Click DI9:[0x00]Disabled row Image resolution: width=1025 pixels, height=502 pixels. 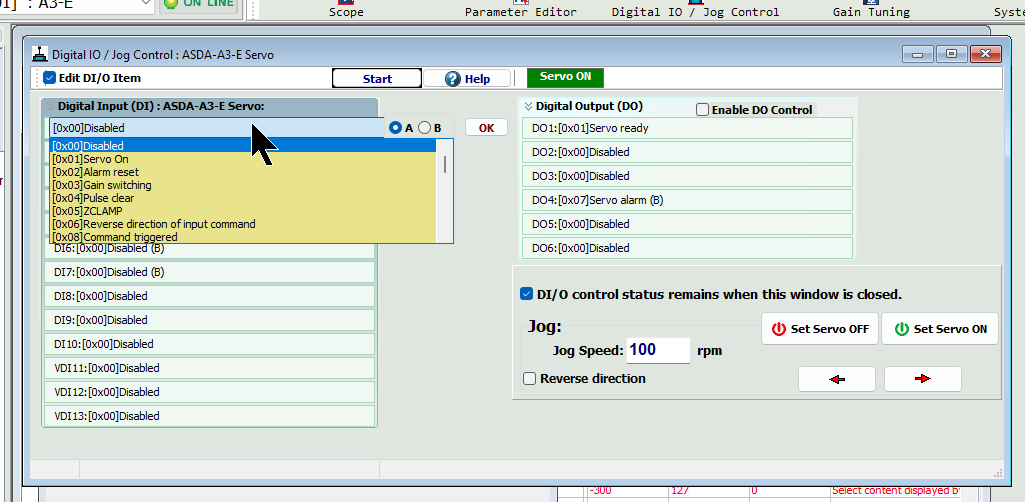tap(209, 320)
